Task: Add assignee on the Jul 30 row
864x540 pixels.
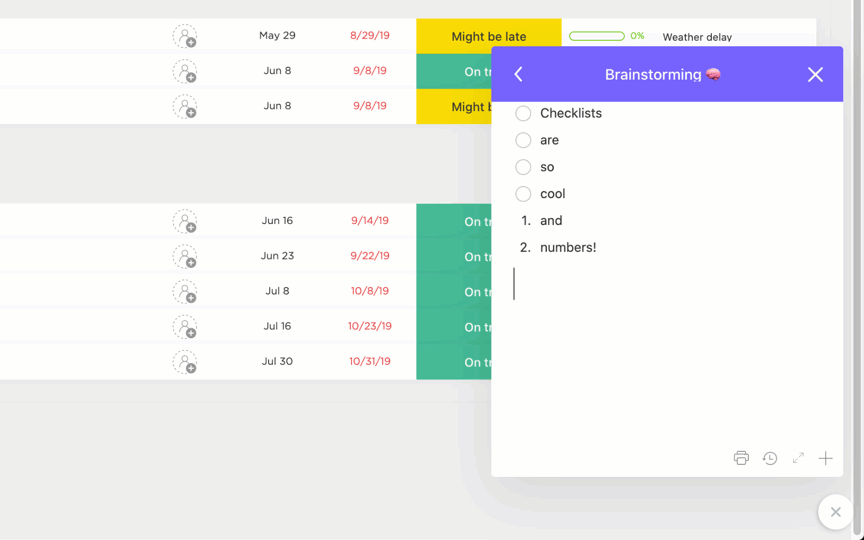Action: coord(185,362)
